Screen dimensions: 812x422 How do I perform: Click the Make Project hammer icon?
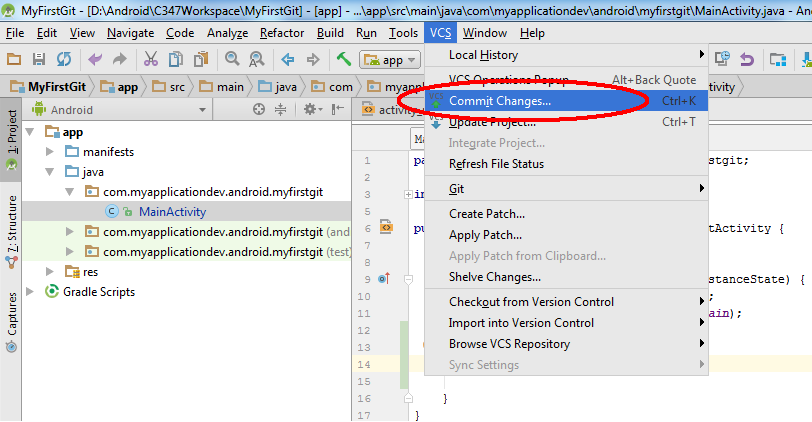[344, 60]
